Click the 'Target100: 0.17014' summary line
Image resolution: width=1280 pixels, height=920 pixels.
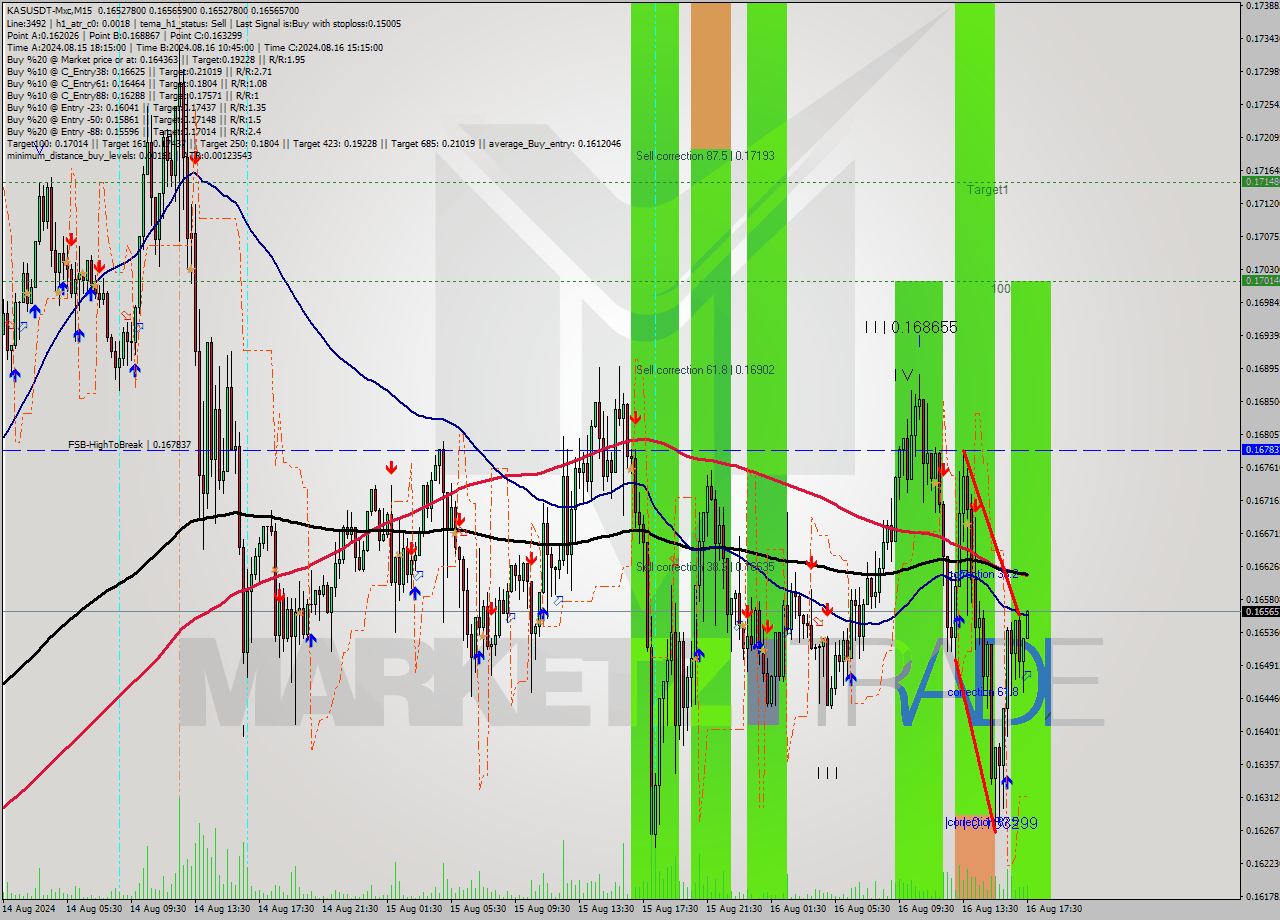click(x=313, y=143)
